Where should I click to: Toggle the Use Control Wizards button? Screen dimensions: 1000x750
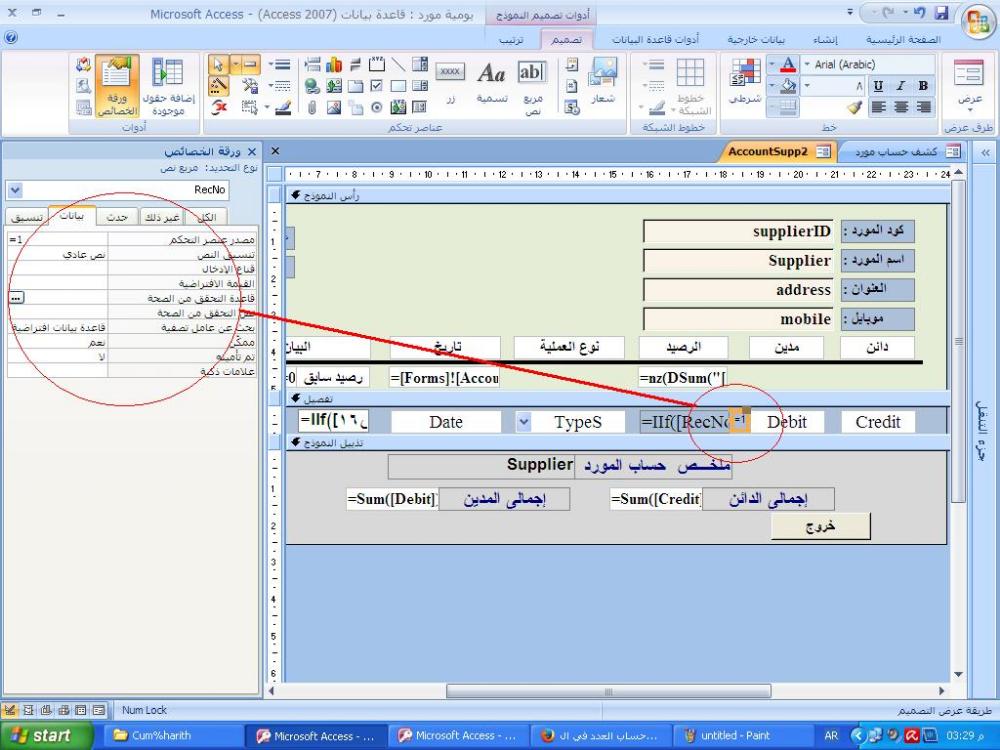(218, 85)
